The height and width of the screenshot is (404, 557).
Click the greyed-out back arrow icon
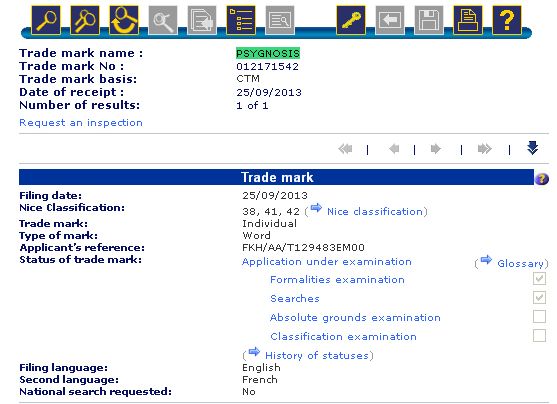(390, 20)
